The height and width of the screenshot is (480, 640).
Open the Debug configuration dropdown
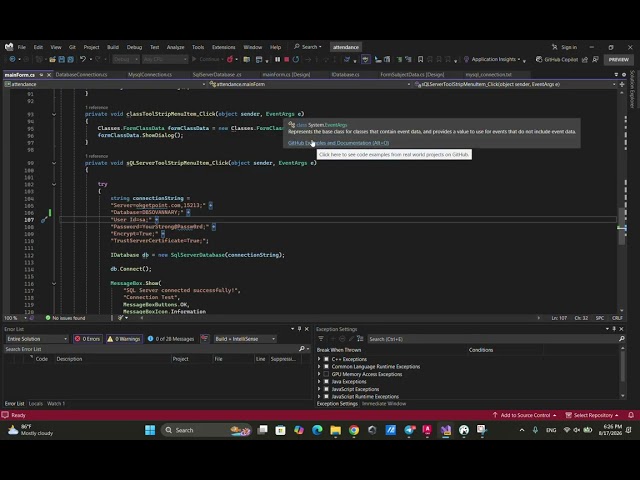(x=126, y=60)
